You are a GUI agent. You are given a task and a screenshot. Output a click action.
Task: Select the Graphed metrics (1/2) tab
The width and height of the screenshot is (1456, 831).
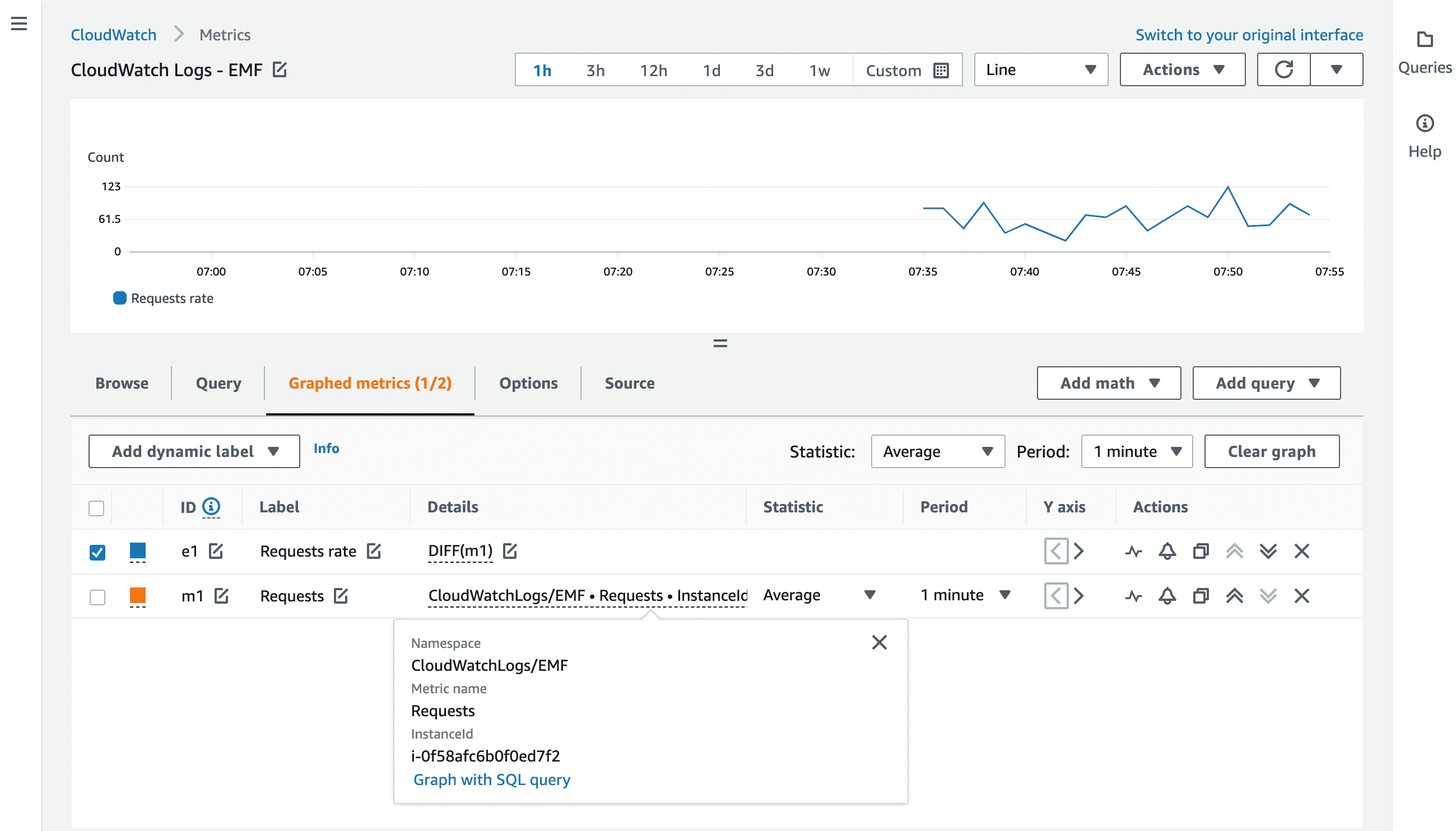pos(370,383)
